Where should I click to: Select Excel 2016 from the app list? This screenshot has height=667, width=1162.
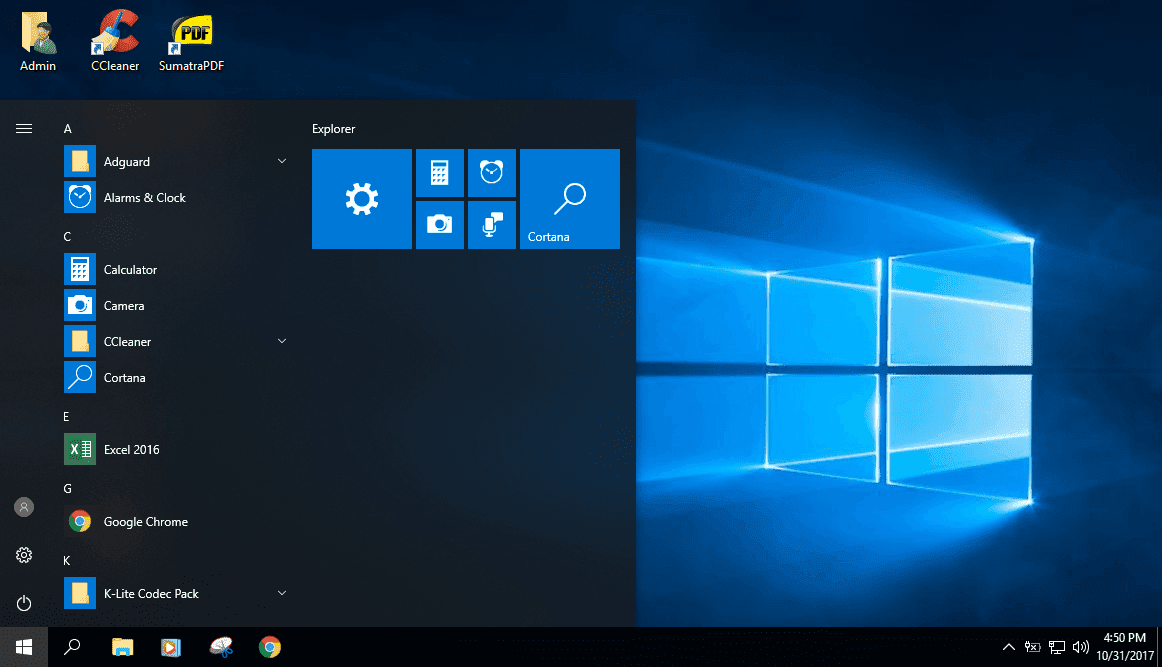pyautogui.click(x=130, y=449)
